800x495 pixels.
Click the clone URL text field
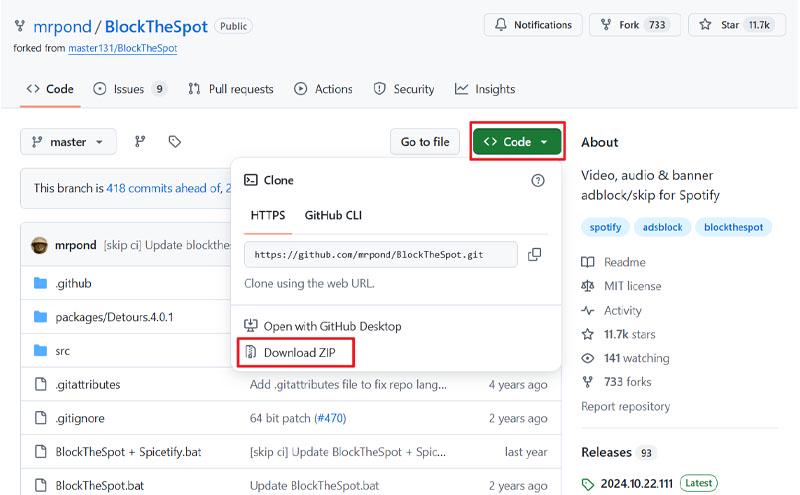[381, 255]
